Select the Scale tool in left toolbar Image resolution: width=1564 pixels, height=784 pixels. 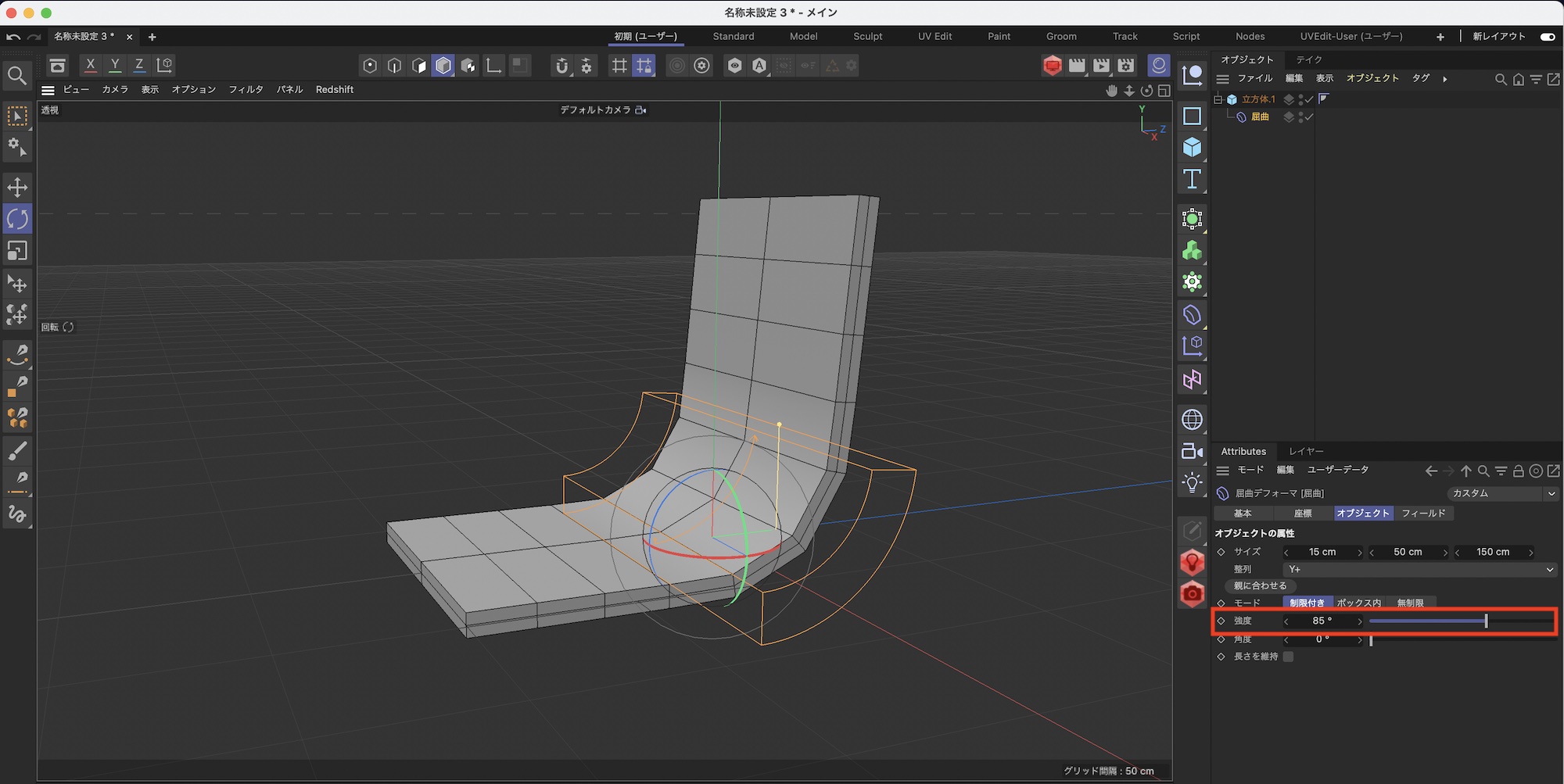(17, 251)
